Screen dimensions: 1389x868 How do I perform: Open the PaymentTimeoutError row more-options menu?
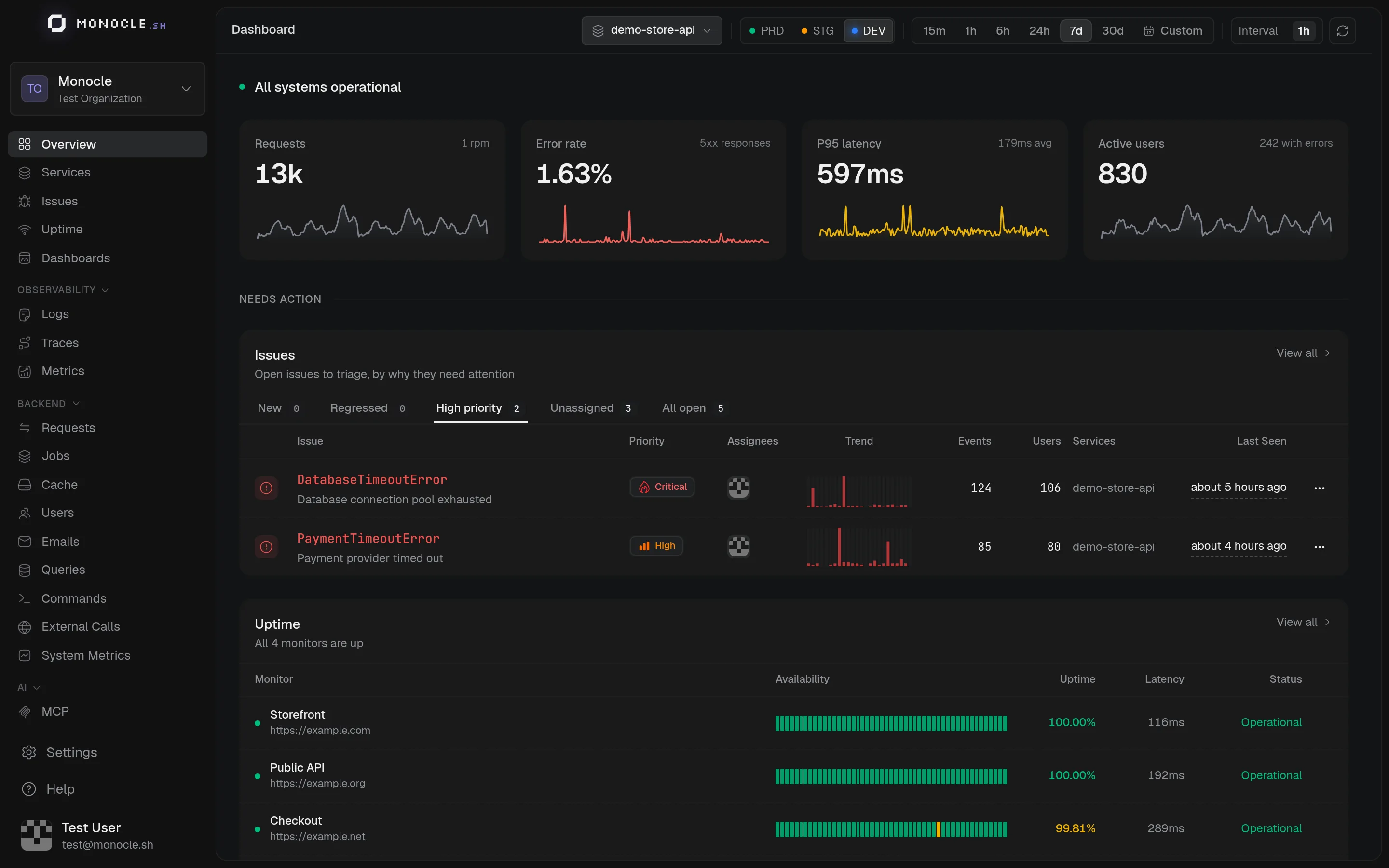(1320, 546)
